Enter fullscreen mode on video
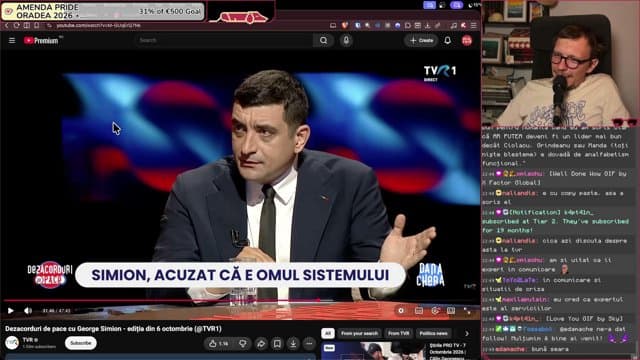Screen dimensions: 640x360 [x=467, y=311]
